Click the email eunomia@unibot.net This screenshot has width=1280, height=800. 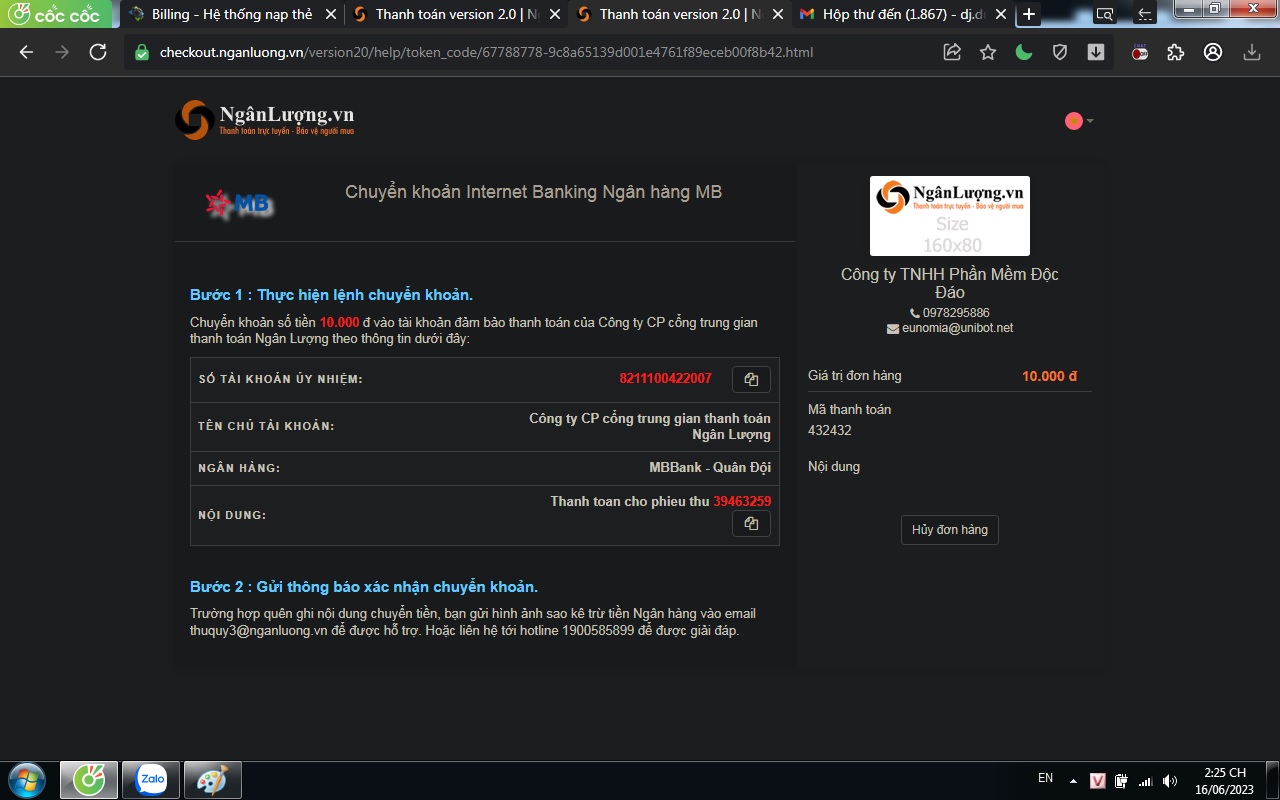pos(957,328)
